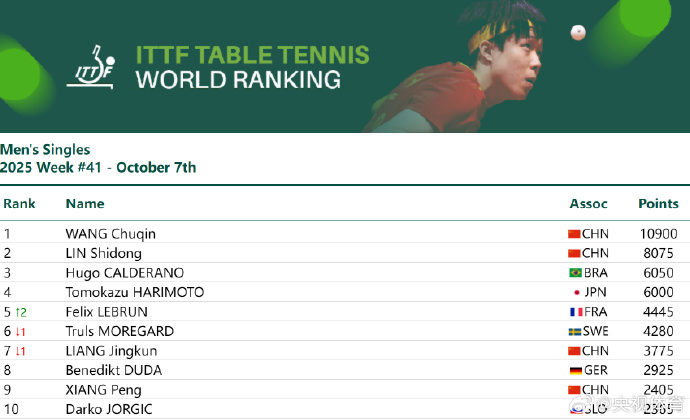The width and height of the screenshot is (690, 420).
Task: Click the France flag beside FRA
Action: (574, 312)
